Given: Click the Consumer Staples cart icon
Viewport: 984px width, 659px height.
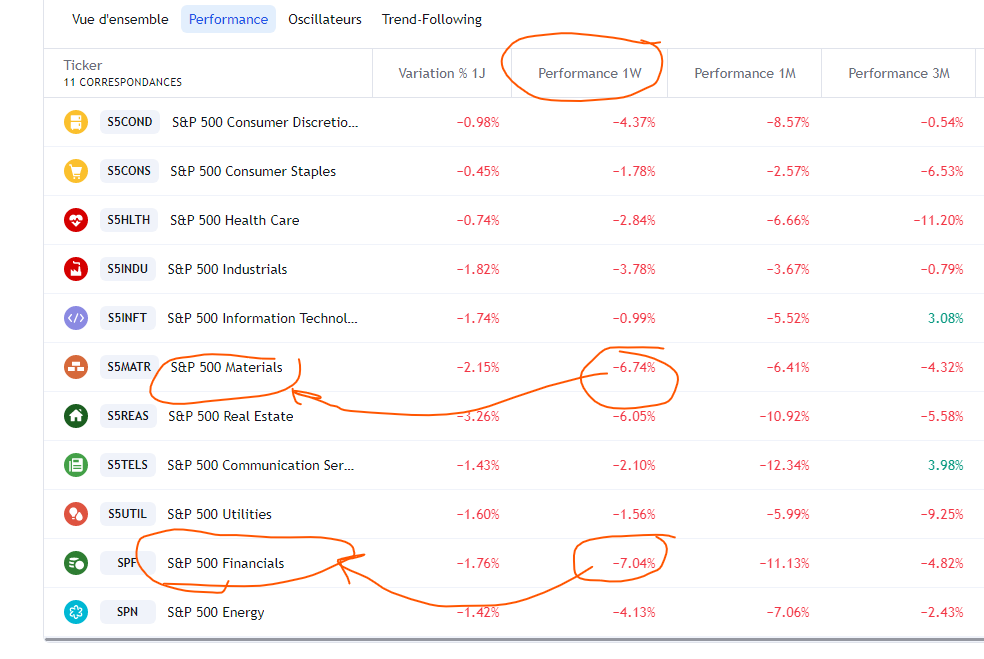Looking at the screenshot, I should 76,171.
